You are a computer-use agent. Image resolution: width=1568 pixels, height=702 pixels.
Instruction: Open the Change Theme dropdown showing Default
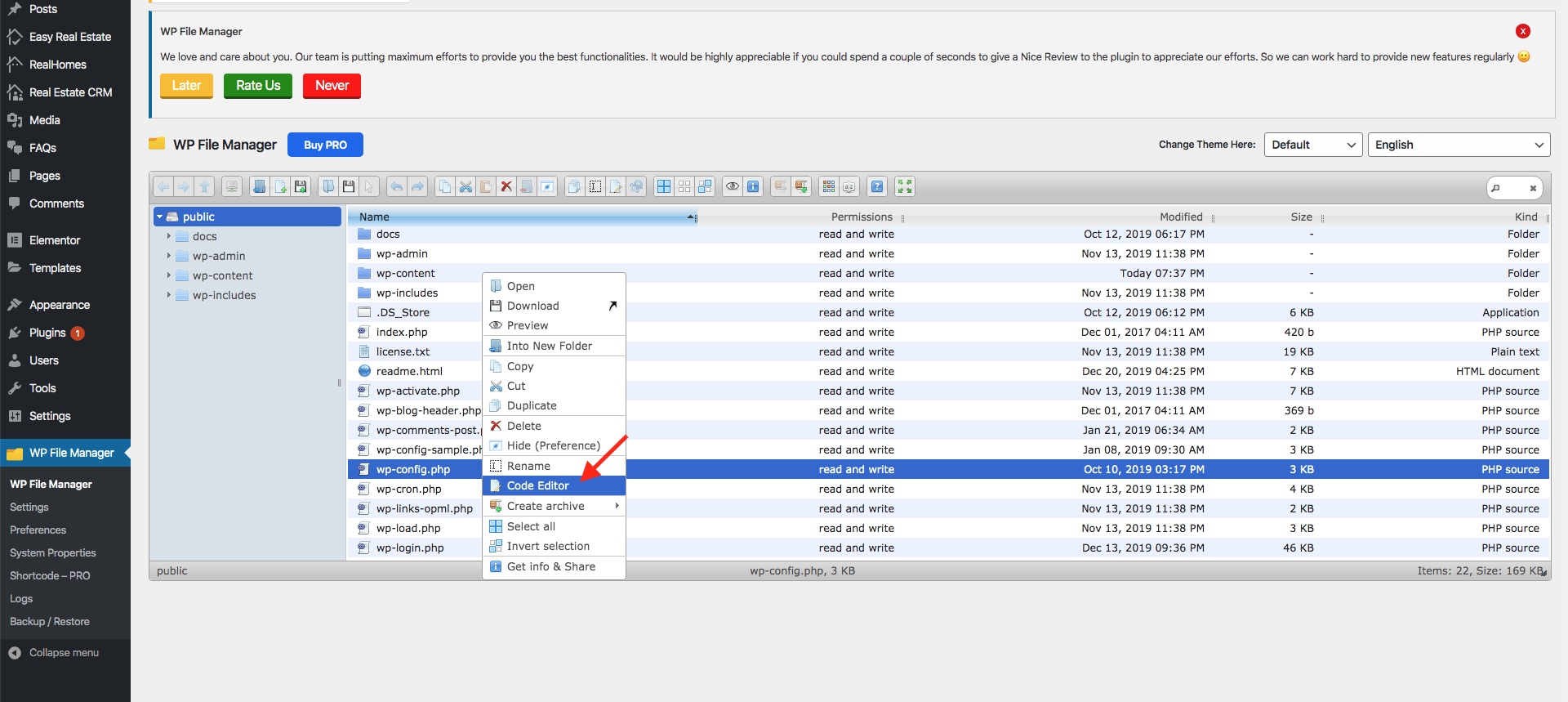1313,145
